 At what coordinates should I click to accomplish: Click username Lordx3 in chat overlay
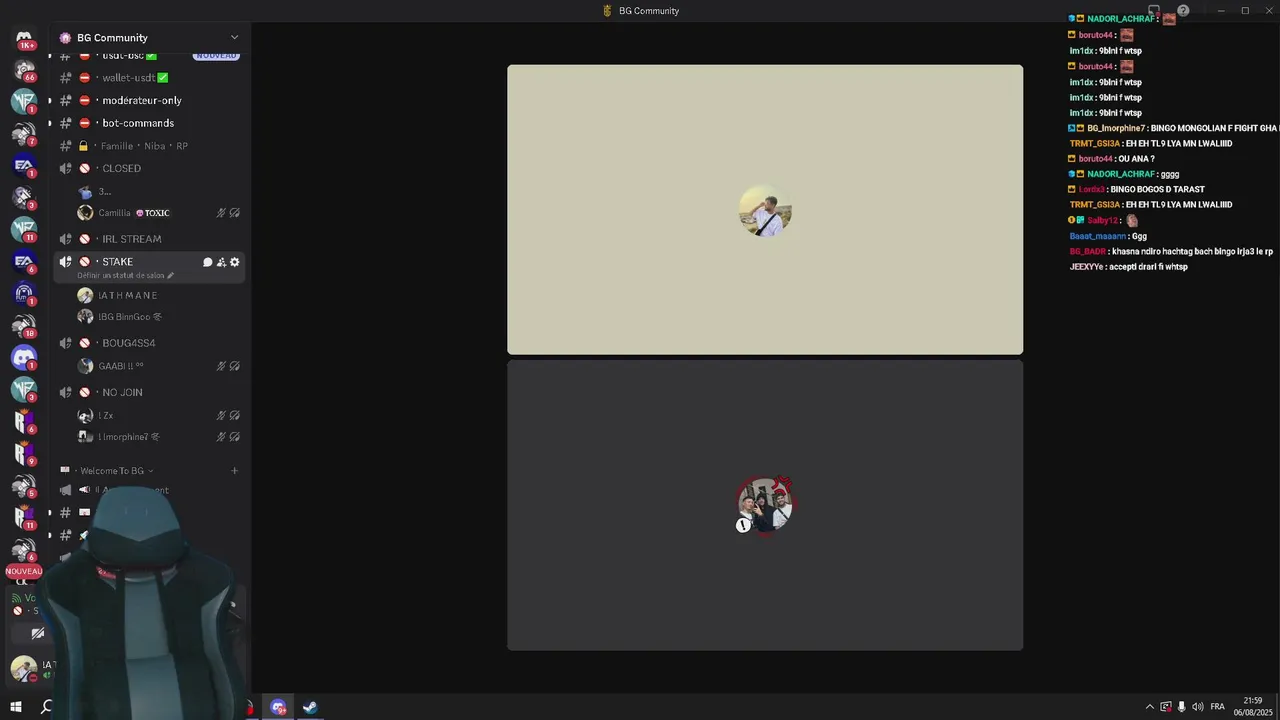1091,189
